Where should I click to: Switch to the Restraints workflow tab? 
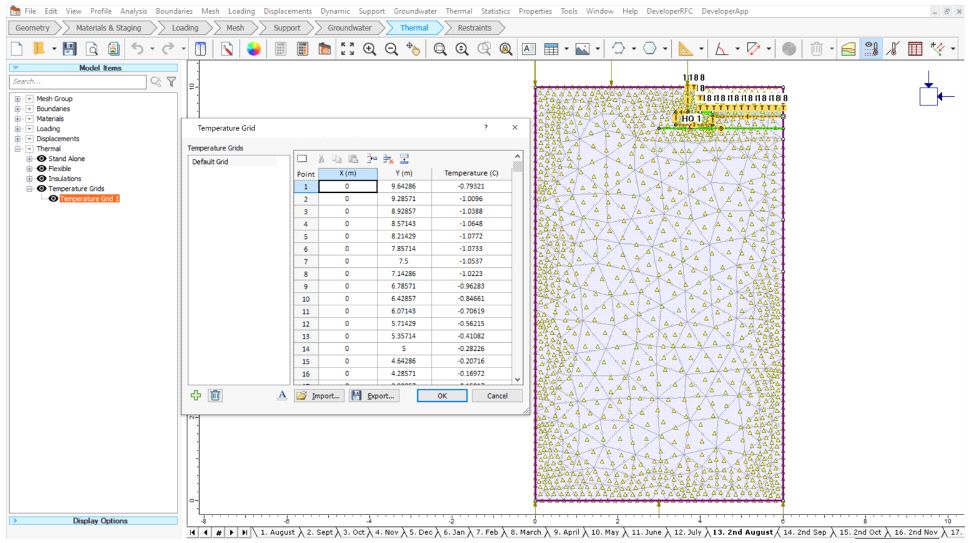point(473,28)
